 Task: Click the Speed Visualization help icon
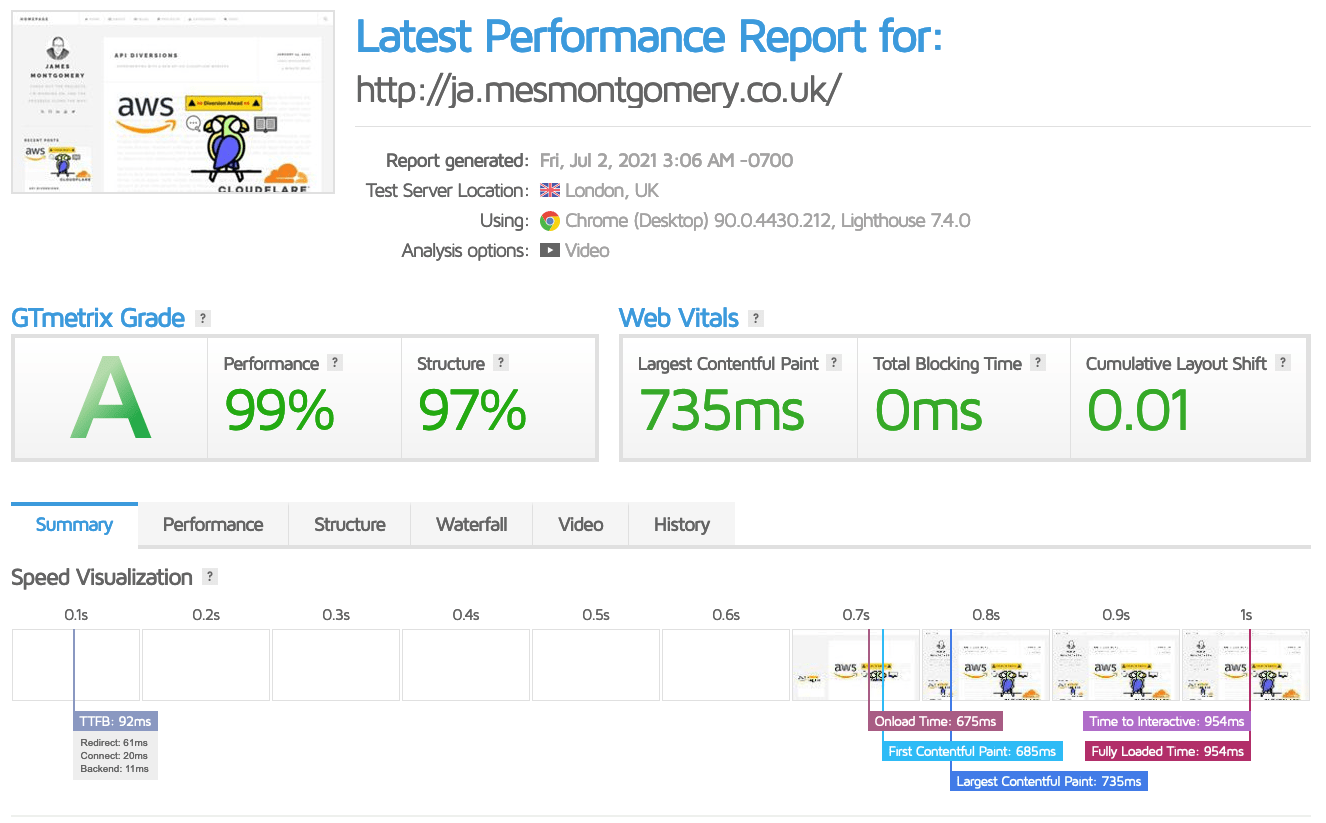click(x=209, y=577)
